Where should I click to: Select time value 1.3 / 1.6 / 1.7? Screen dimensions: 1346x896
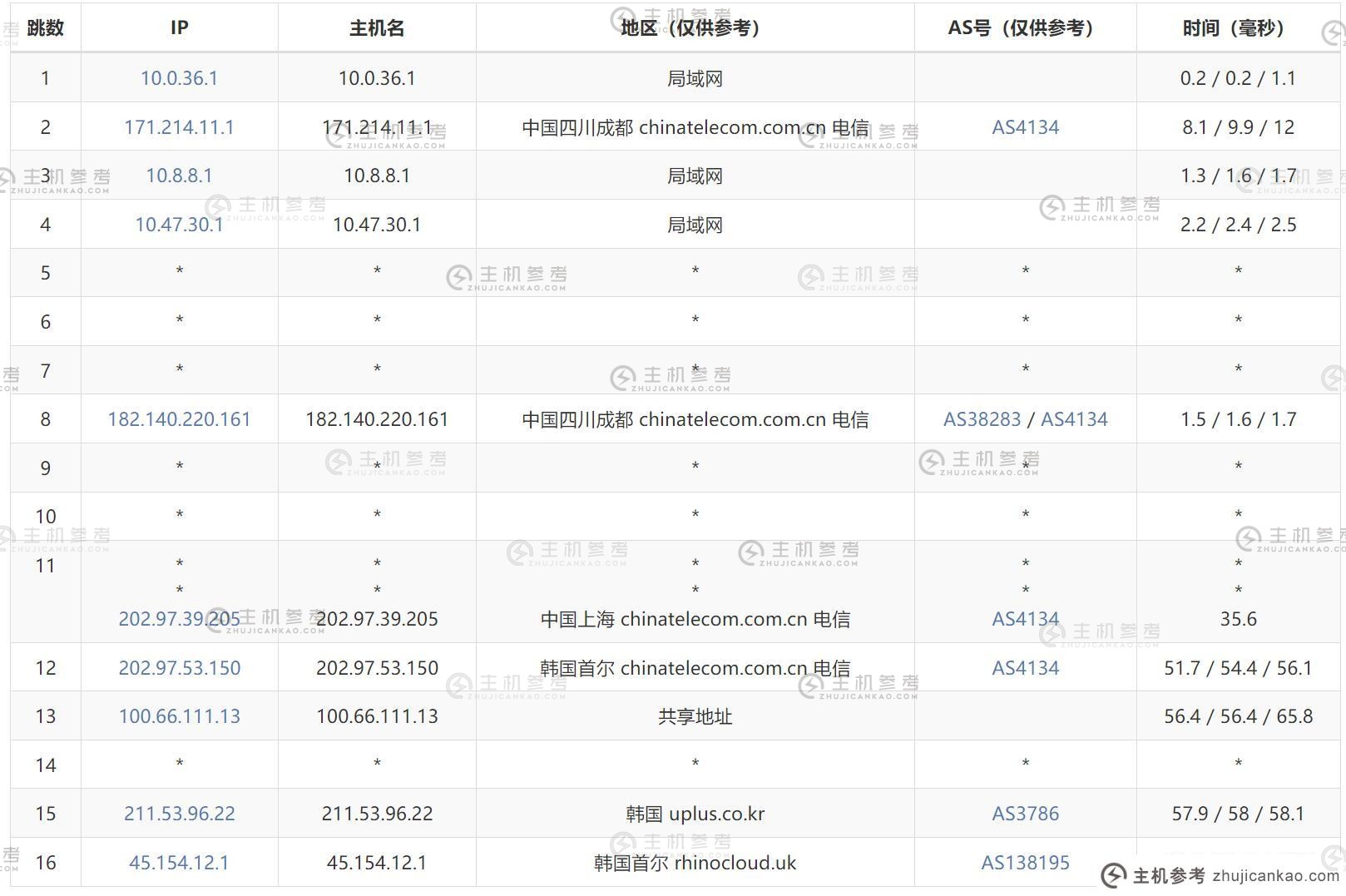coord(1238,176)
